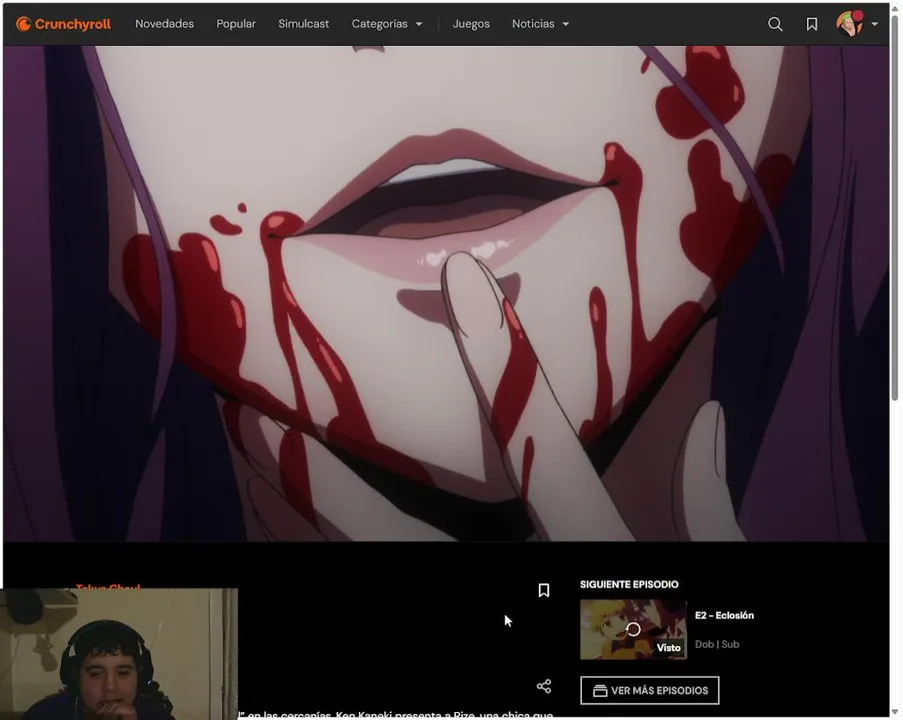The height and width of the screenshot is (720, 903).
Task: Add episode to watchlist bookmark icon
Action: coord(544,590)
